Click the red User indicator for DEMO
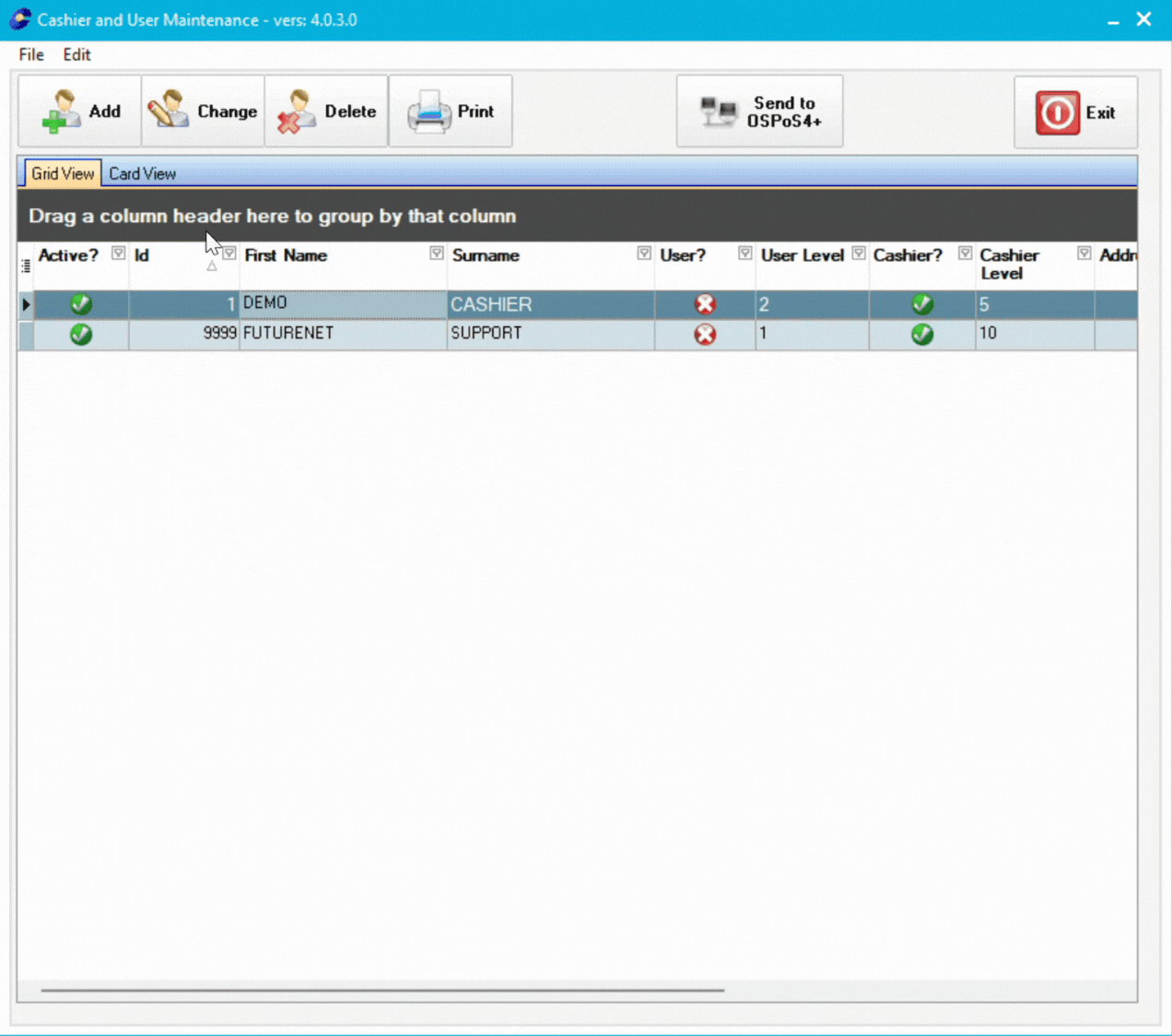The image size is (1172, 1036). click(705, 303)
